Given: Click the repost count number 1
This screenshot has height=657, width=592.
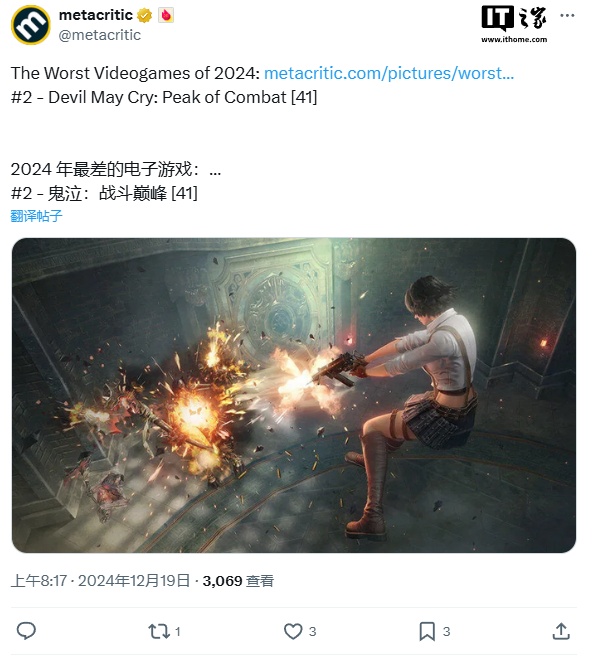Looking at the screenshot, I should [x=178, y=631].
